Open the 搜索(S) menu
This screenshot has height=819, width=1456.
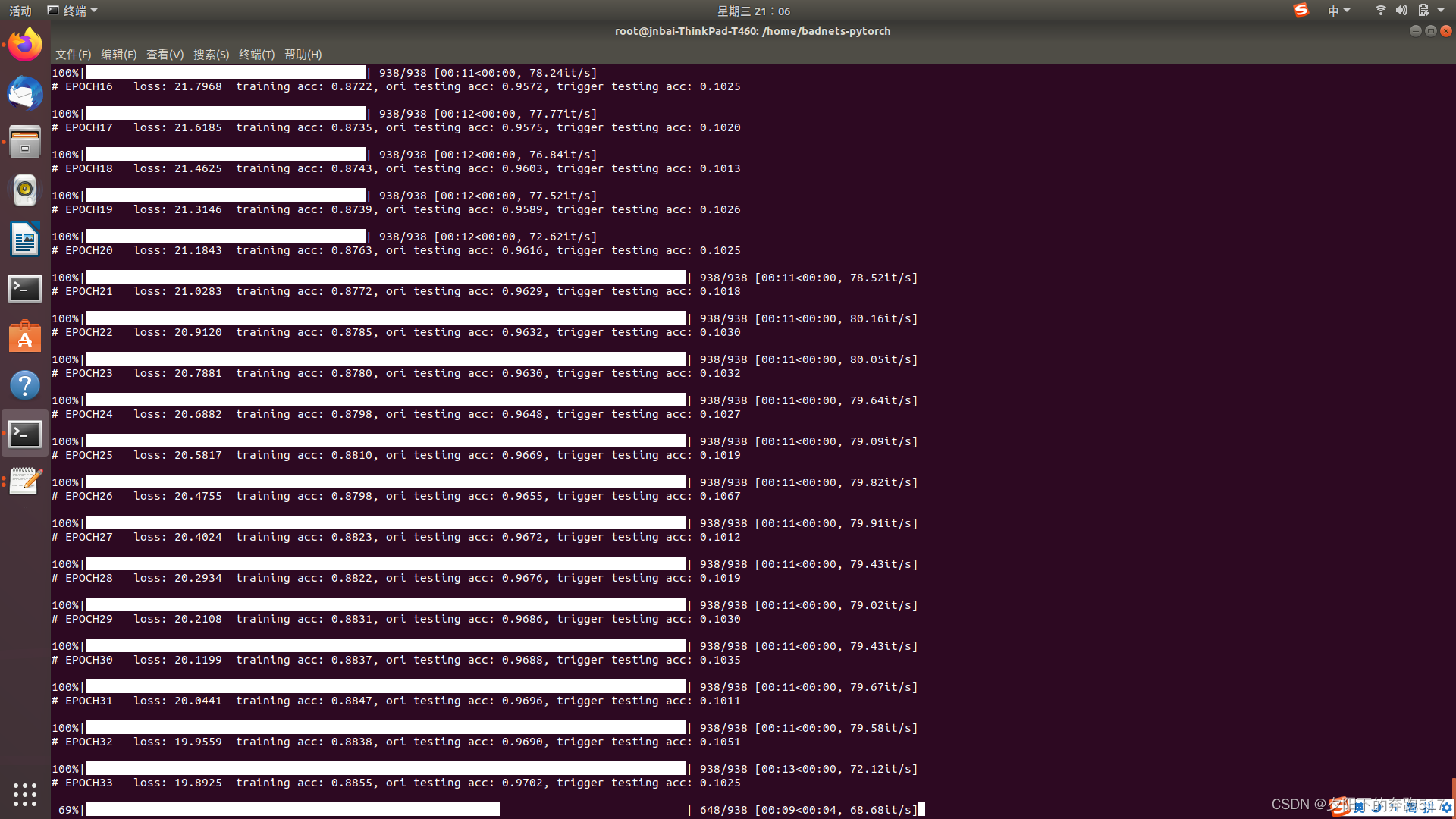211,55
